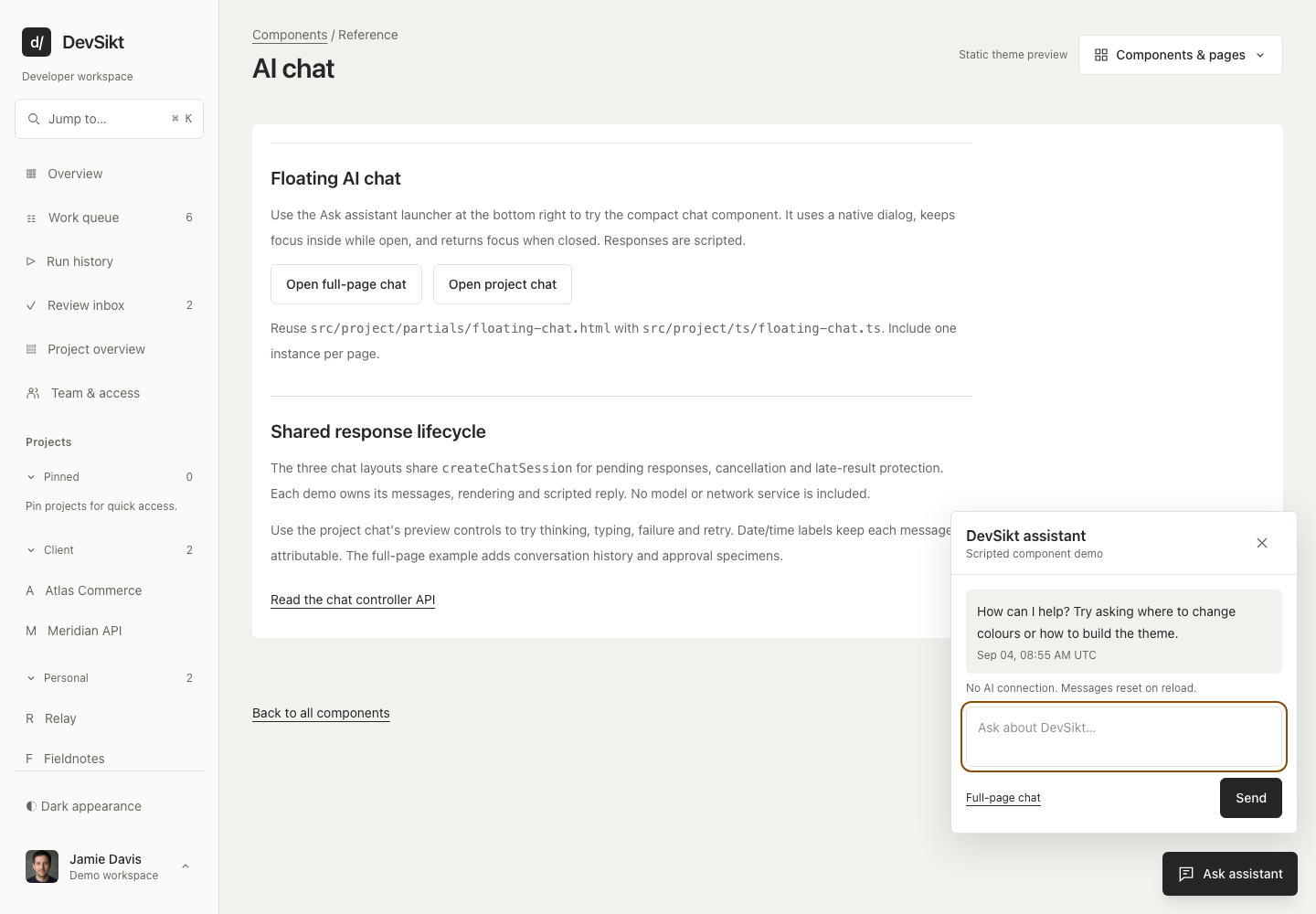Screen dimensions: 1316x914
Task: Click the DevSikt logo icon
Action: pos(37,42)
